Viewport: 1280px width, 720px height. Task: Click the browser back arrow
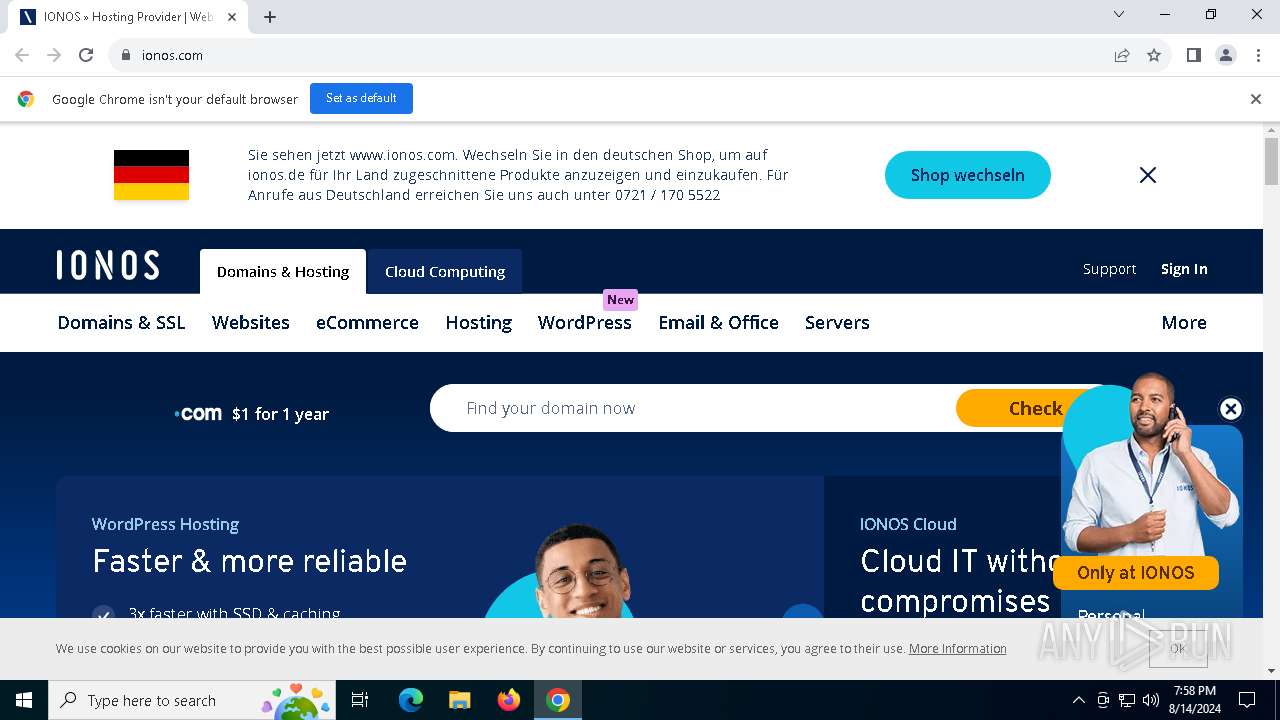(x=22, y=55)
